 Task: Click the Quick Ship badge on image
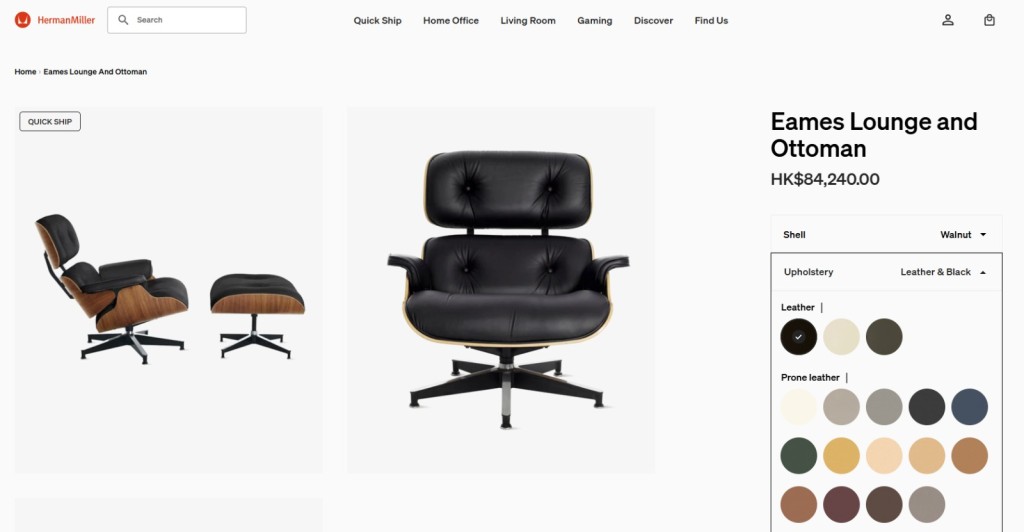50,121
